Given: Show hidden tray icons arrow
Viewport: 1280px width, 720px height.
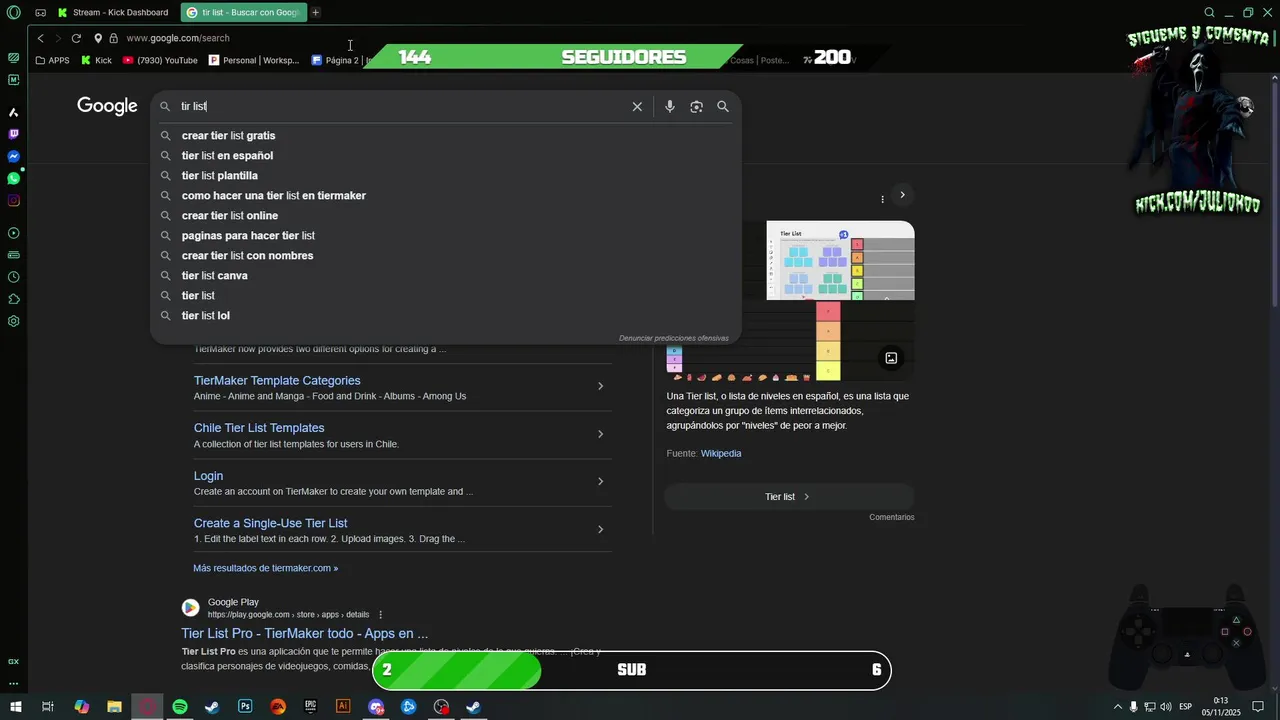Looking at the screenshot, I should click(x=1117, y=707).
